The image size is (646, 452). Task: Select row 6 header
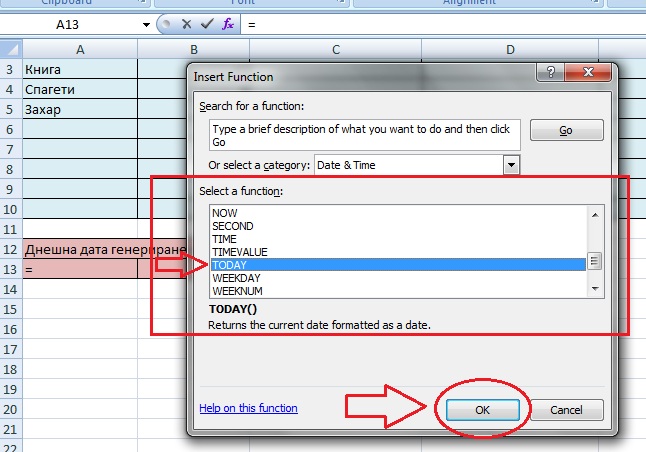point(9,129)
